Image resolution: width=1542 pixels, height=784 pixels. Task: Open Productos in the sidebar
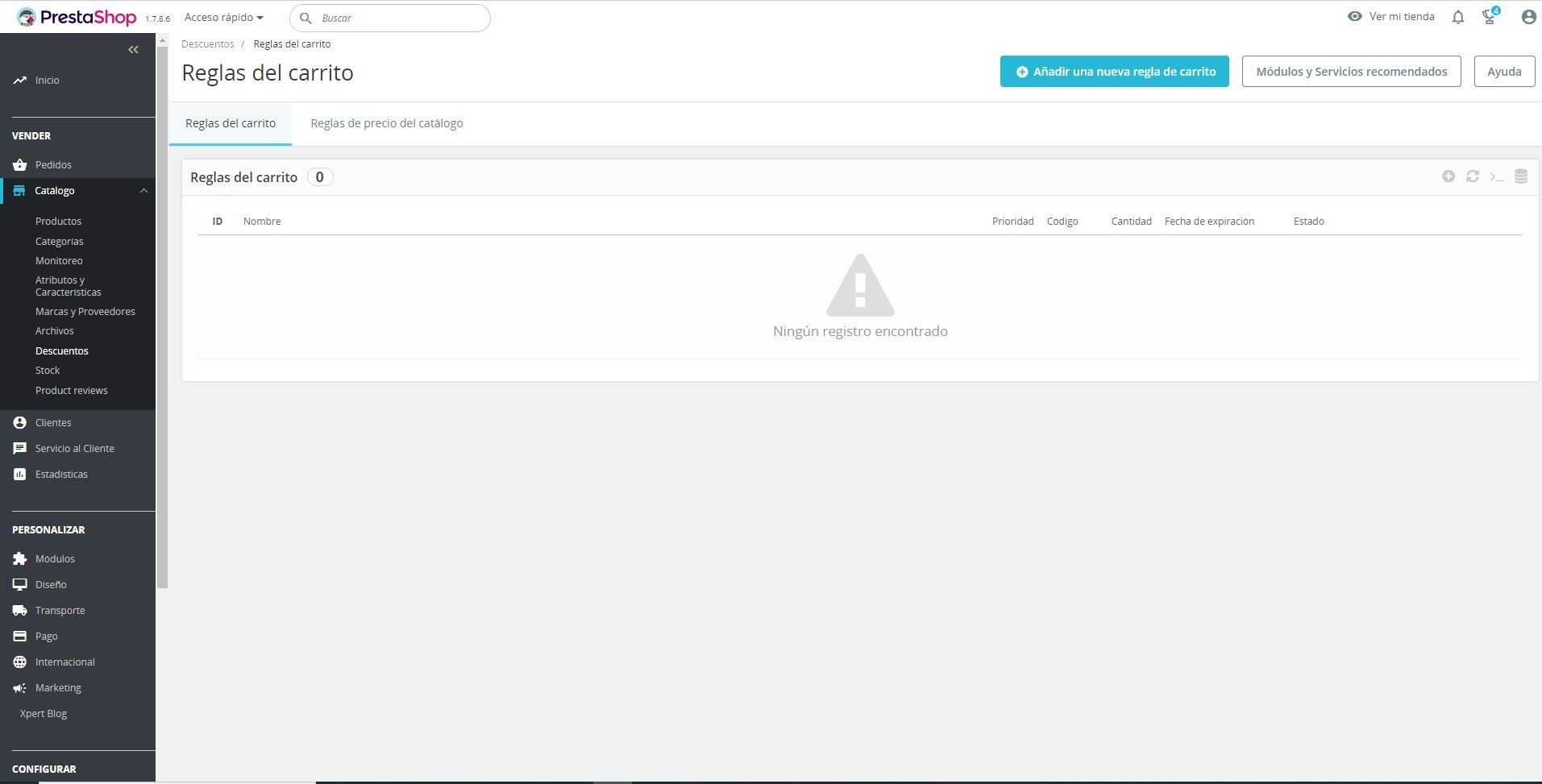tap(58, 221)
